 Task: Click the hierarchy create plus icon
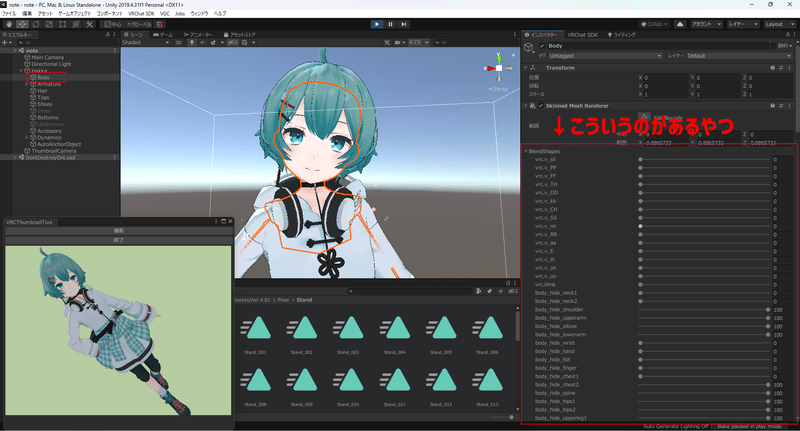(5, 42)
